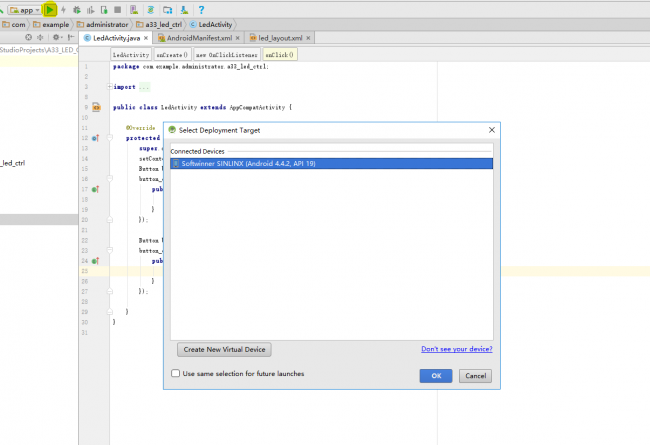Click scroll-from-source target icon in project panel
The image size is (650, 445).
click(28, 37)
